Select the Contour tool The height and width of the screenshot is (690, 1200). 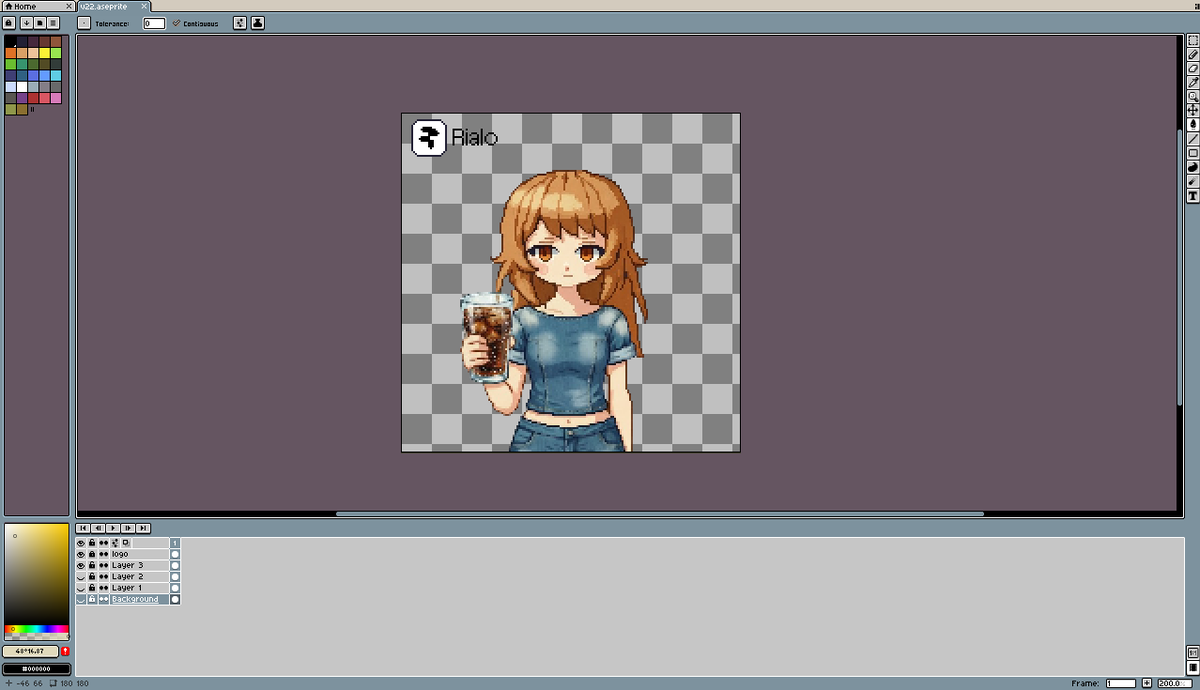(1193, 168)
